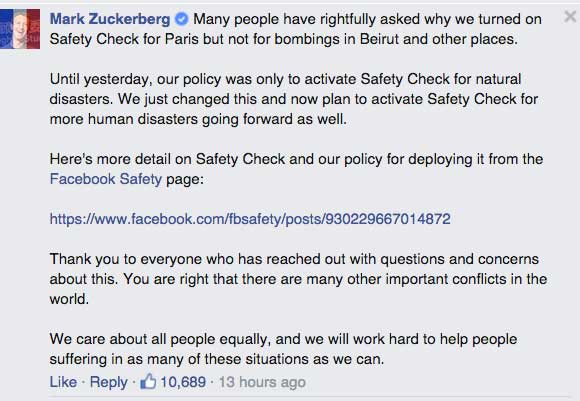
Task: Click the thumbs-up icon next to 10,689
Action: click(x=148, y=381)
